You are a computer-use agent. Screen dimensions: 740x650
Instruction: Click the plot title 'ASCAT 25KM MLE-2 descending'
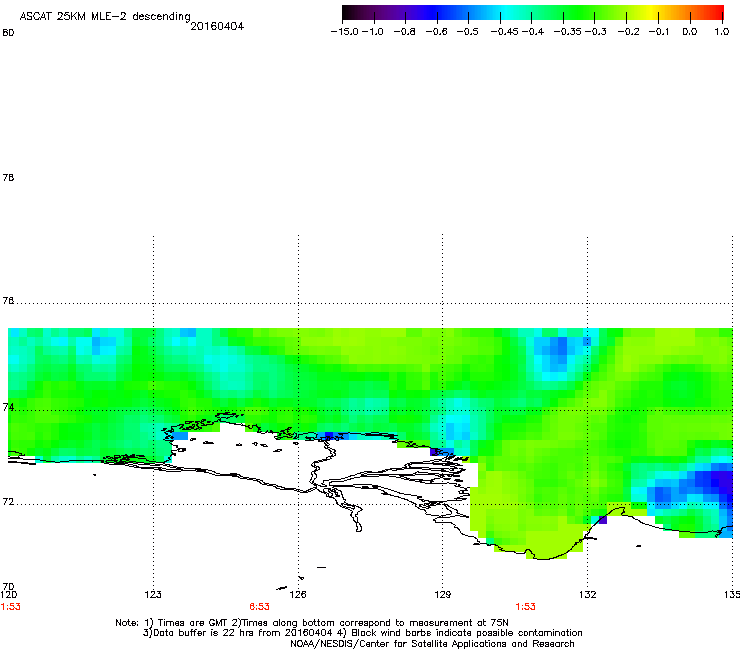pos(105,17)
